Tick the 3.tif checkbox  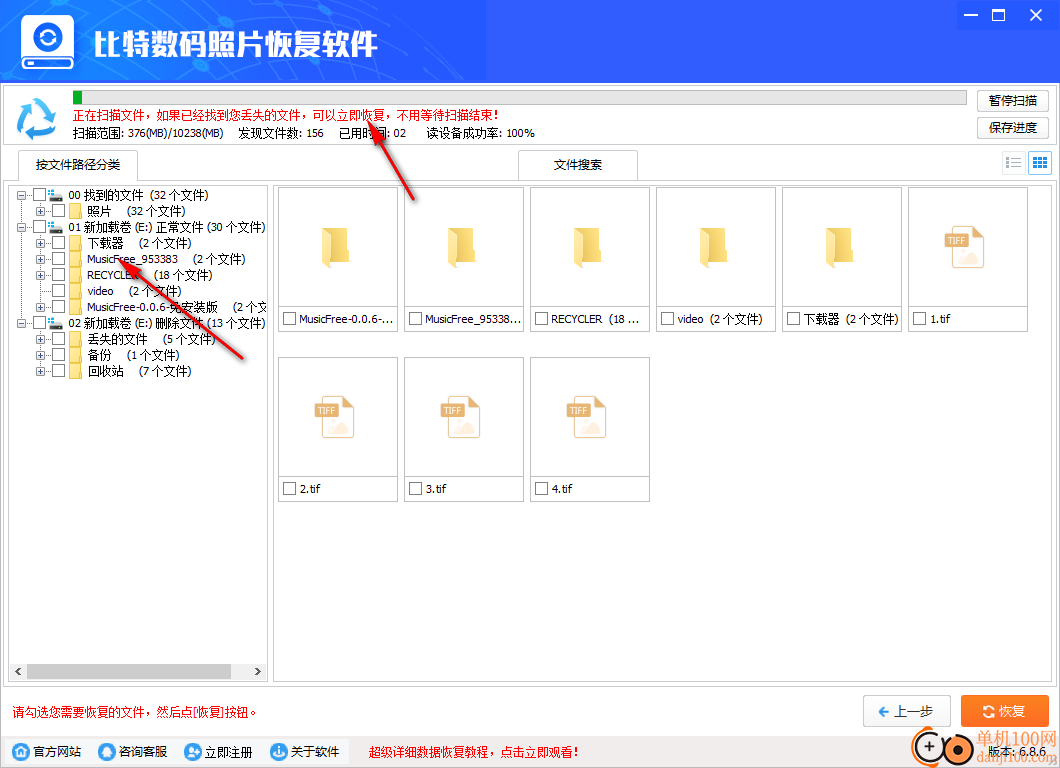coord(416,488)
